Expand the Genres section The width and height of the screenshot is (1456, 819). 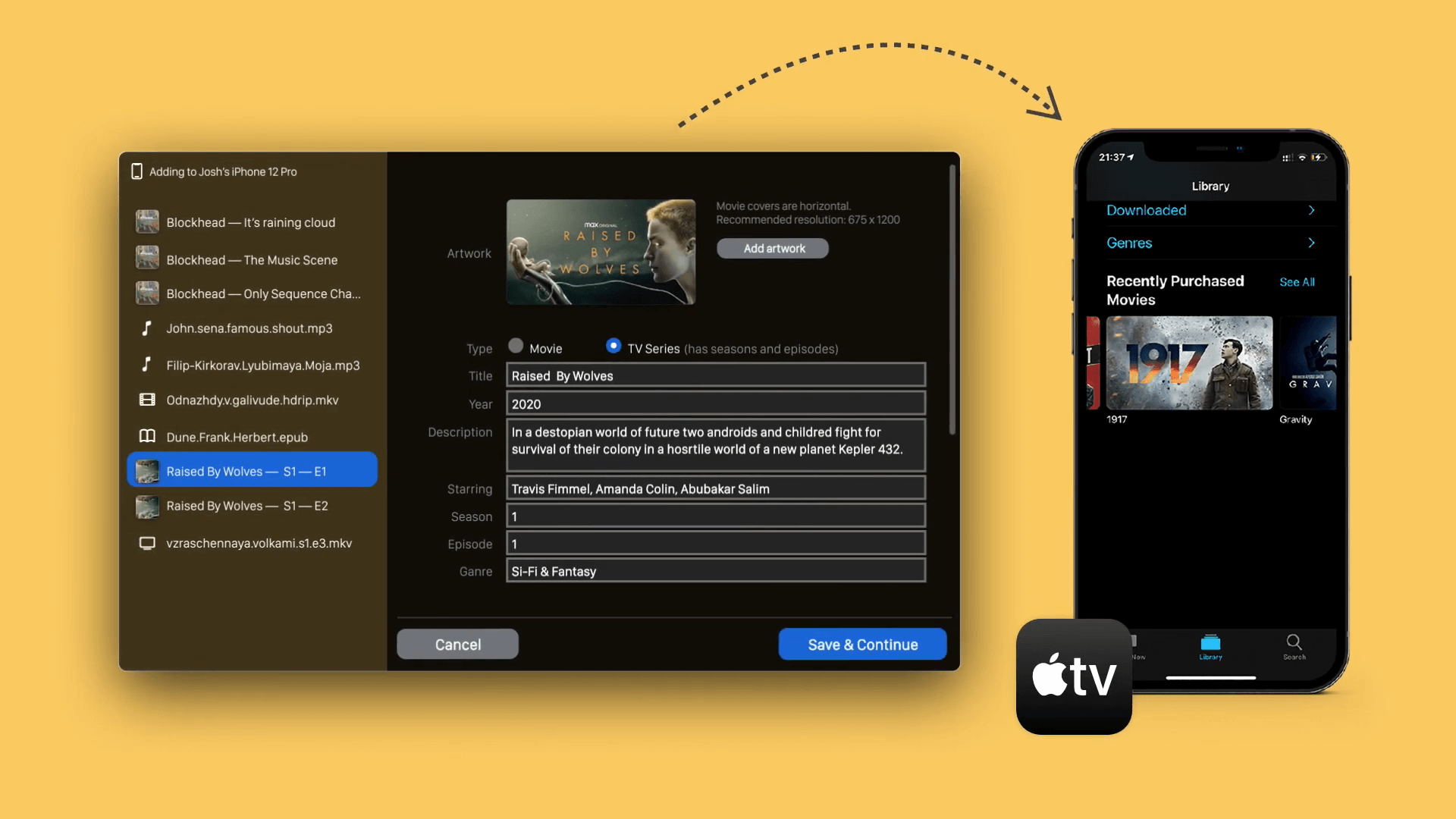coord(1210,243)
